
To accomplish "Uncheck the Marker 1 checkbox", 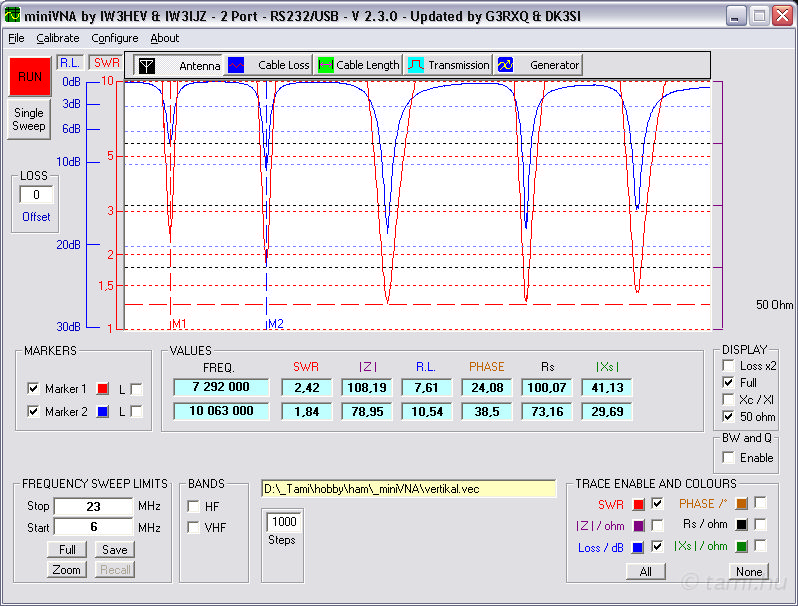I will [x=33, y=388].
